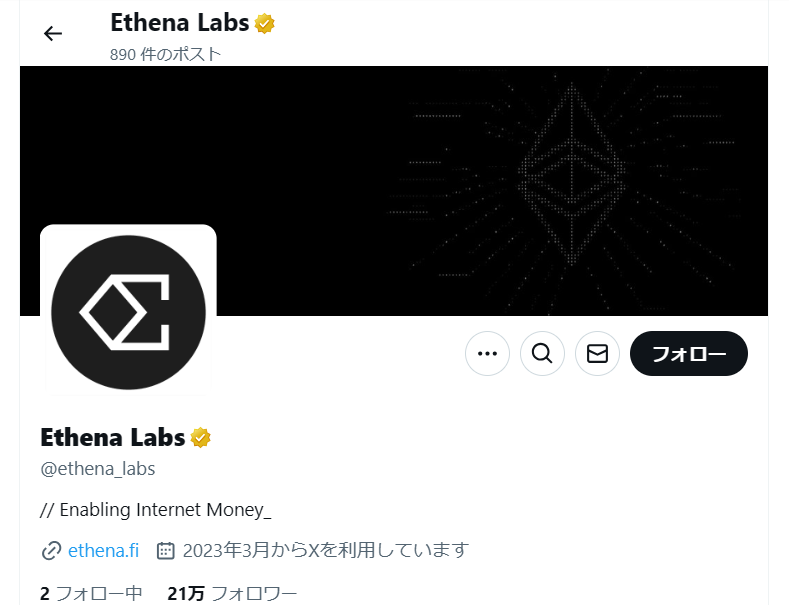Click the Ethena Labs title in header
The height and width of the screenshot is (605, 789).
180,23
